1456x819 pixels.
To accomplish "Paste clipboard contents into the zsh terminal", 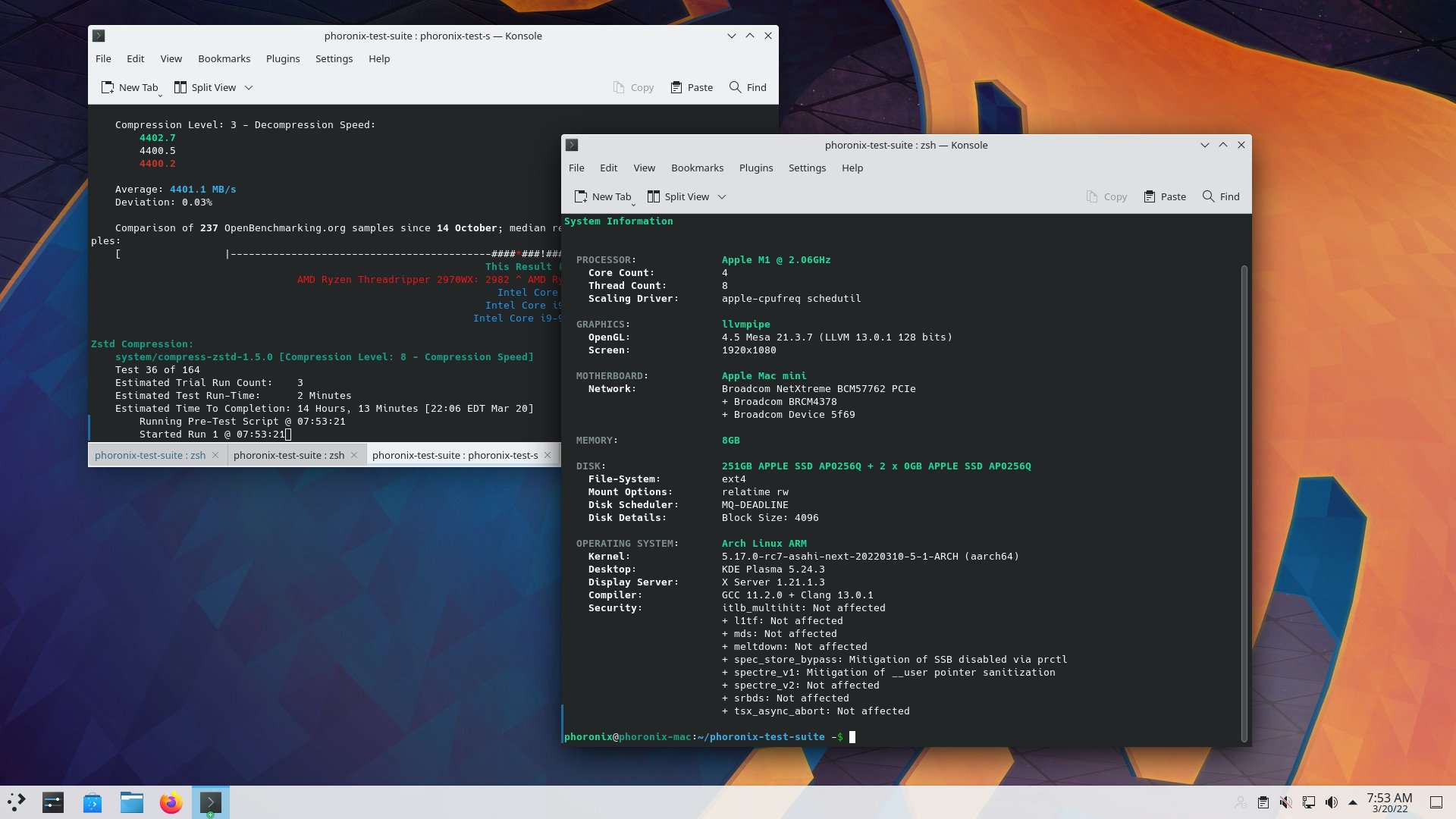I will tap(1165, 196).
